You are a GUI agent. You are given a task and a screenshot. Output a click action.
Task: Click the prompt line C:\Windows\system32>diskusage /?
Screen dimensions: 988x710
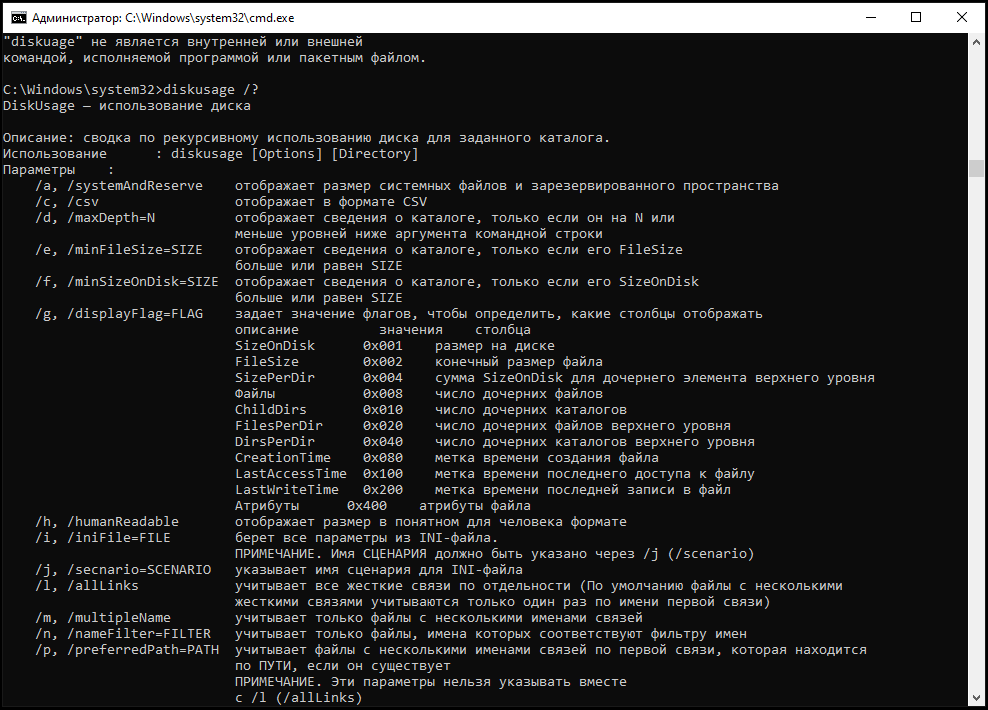point(130,89)
